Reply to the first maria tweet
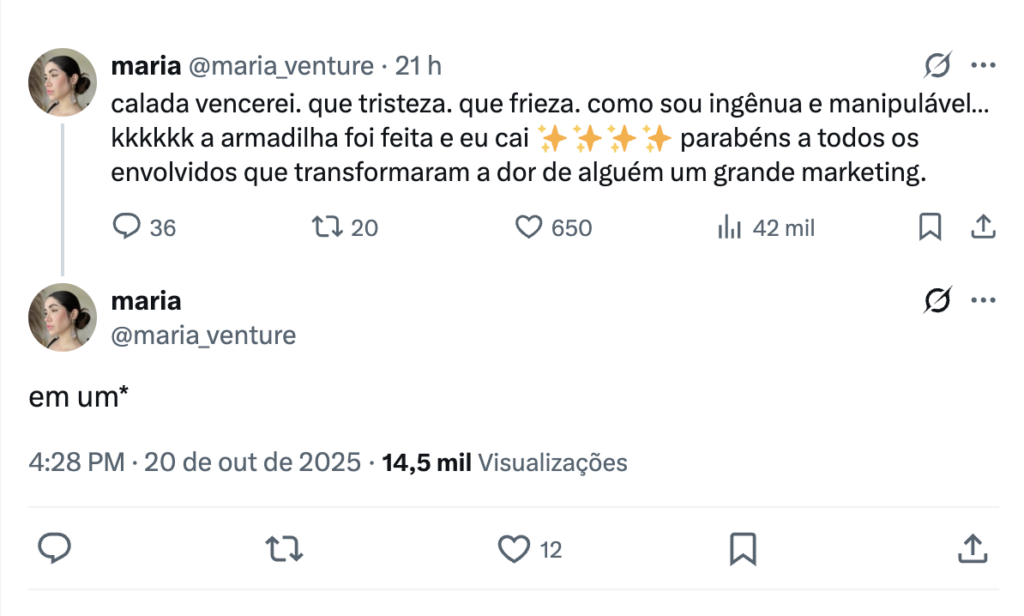 point(126,228)
